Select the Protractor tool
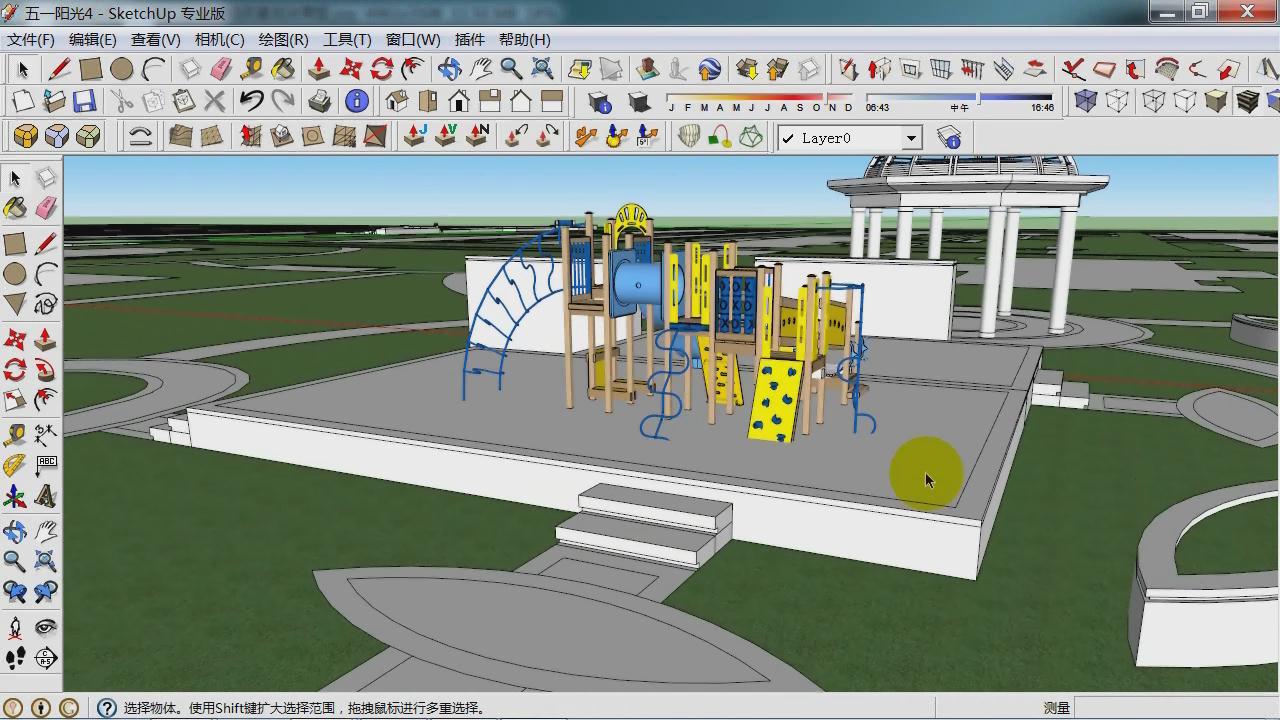Image resolution: width=1280 pixels, height=720 pixels. point(15,466)
